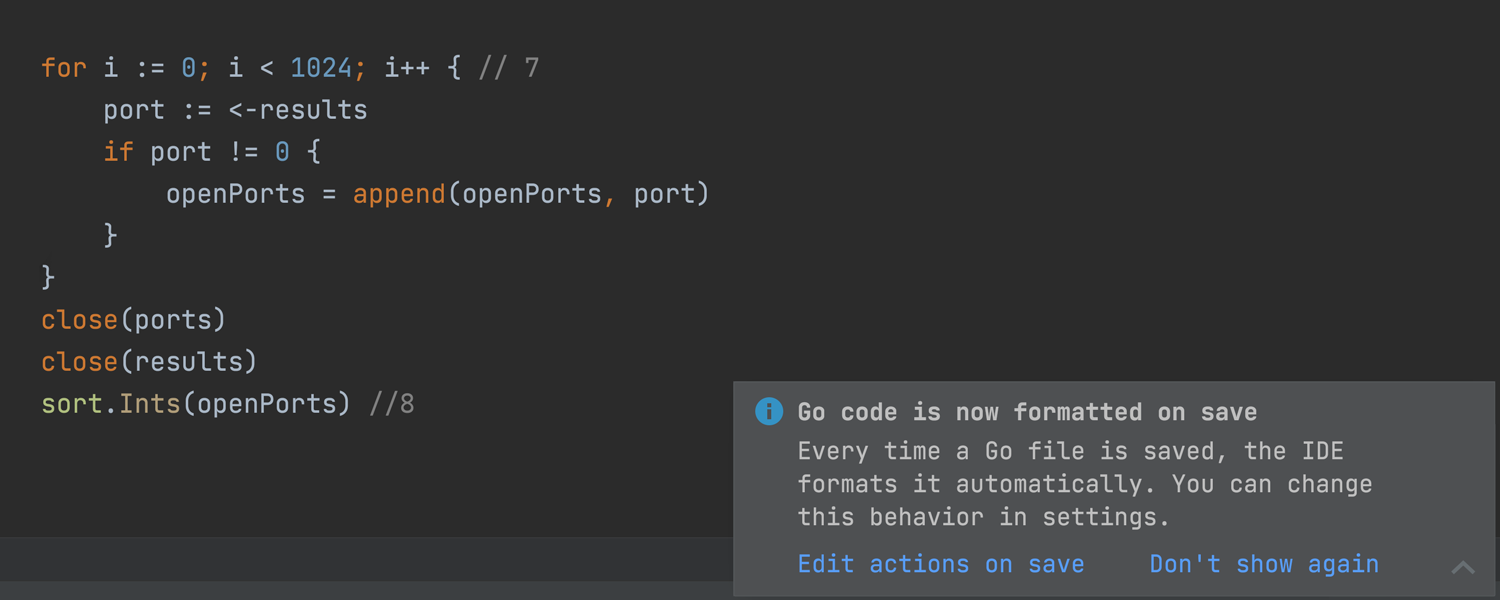Click the for loop's closing brace
The width and height of the screenshot is (1500, 600).
[48, 278]
